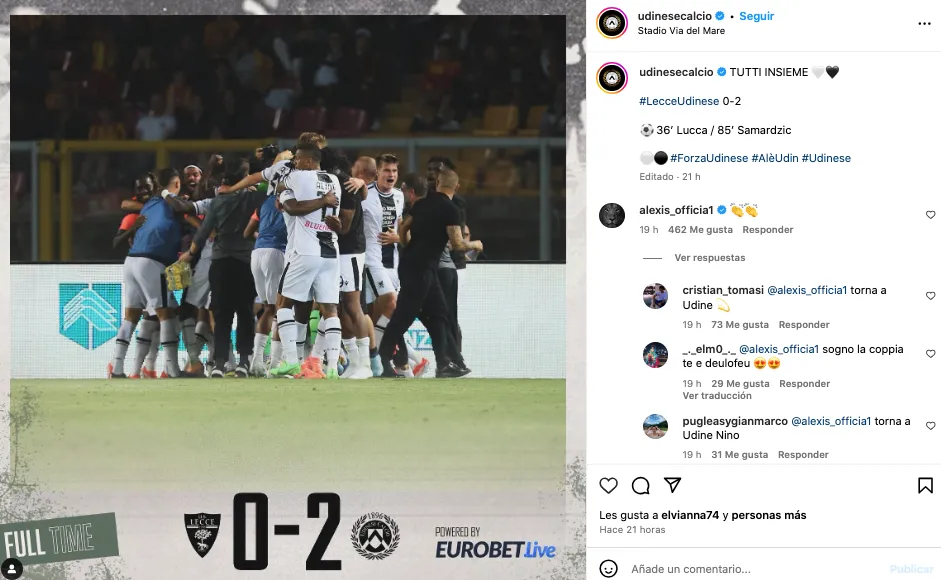
Task: Open the alexis_officia1 lion avatar
Action: tap(612, 215)
